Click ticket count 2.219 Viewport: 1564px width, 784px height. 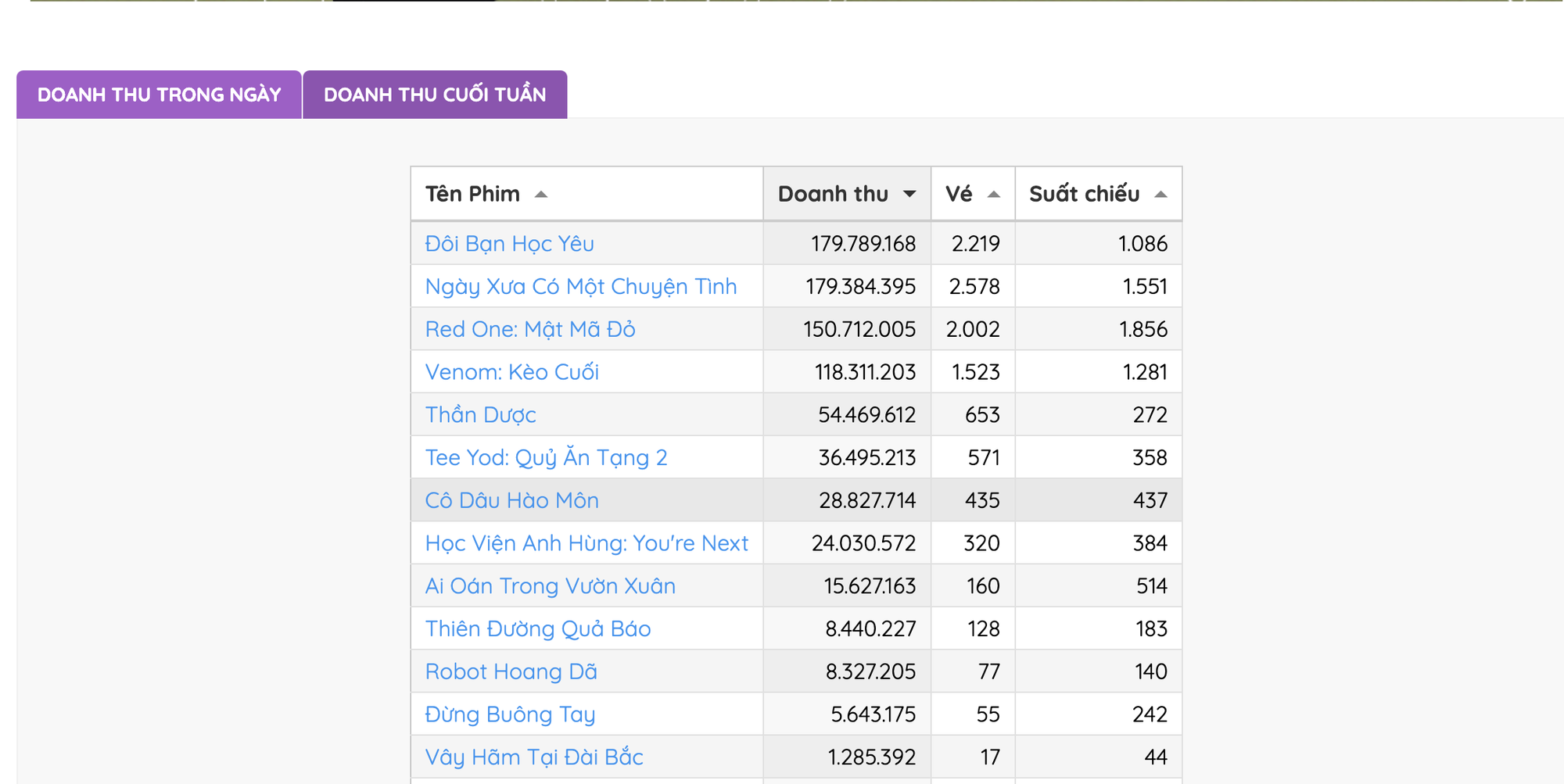[x=976, y=244]
